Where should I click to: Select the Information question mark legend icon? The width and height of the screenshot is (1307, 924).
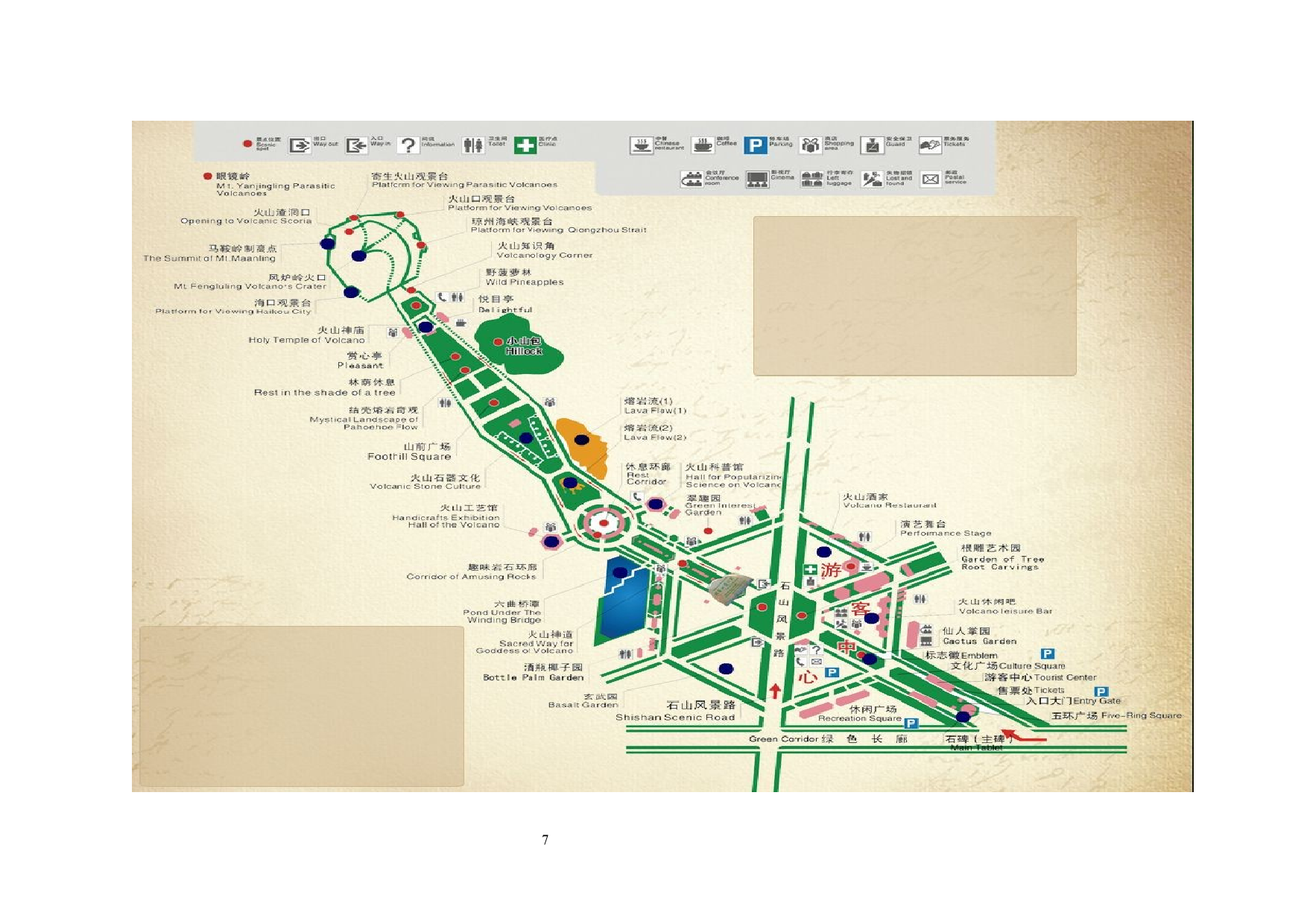click(408, 145)
